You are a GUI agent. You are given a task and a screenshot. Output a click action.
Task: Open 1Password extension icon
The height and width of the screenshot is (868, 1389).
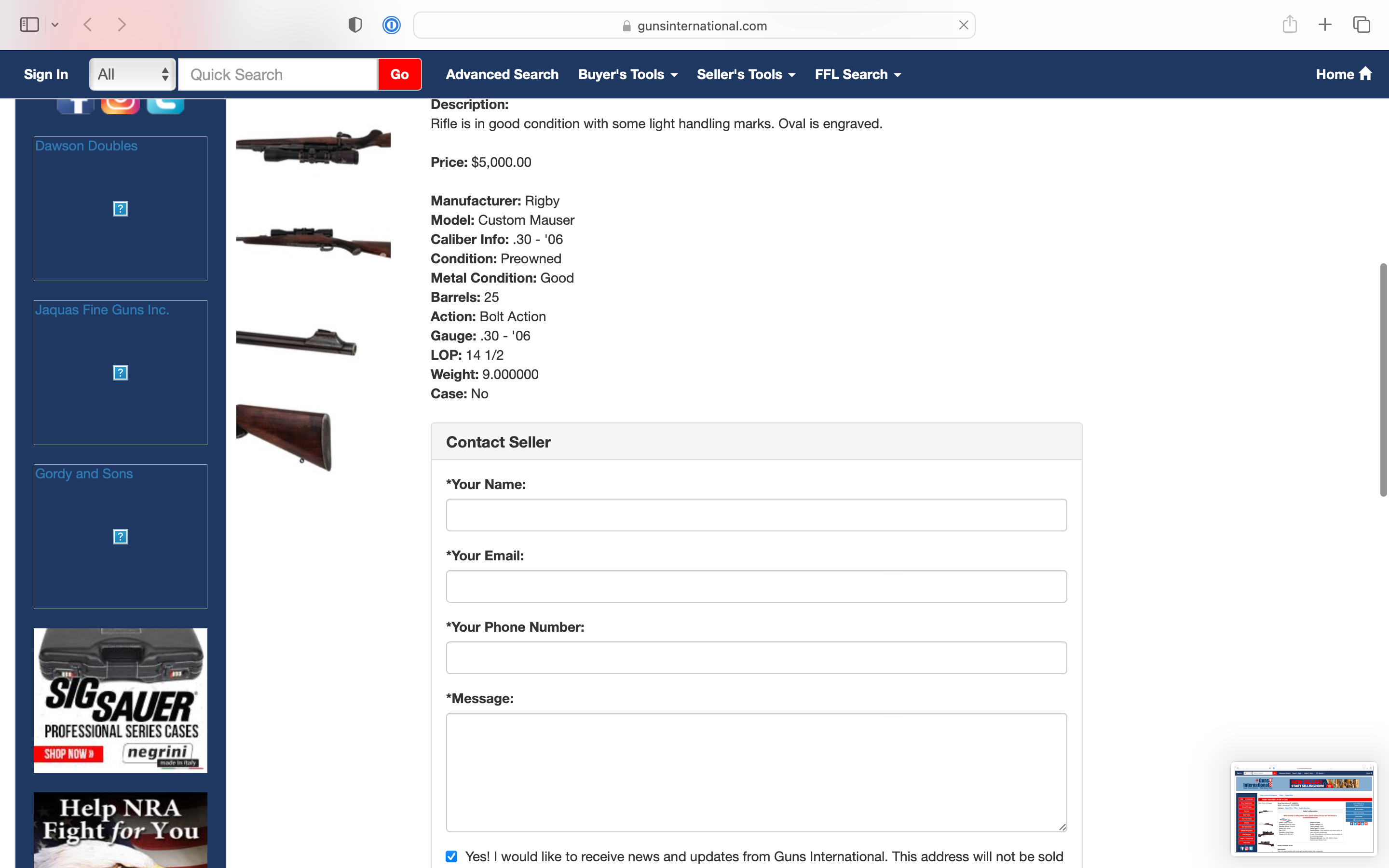coord(392,25)
